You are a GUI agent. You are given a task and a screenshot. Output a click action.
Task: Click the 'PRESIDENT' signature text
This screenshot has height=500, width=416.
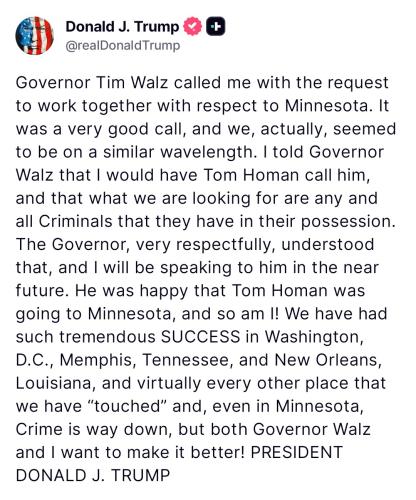pyautogui.click(x=297, y=452)
